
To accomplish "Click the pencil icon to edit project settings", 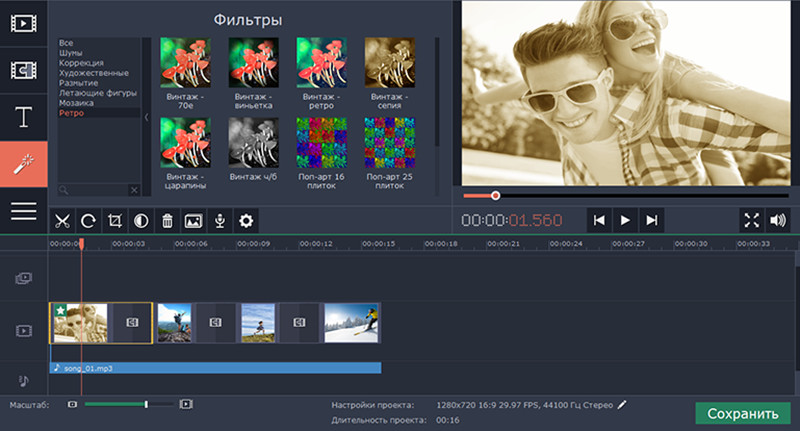I will 622,405.
